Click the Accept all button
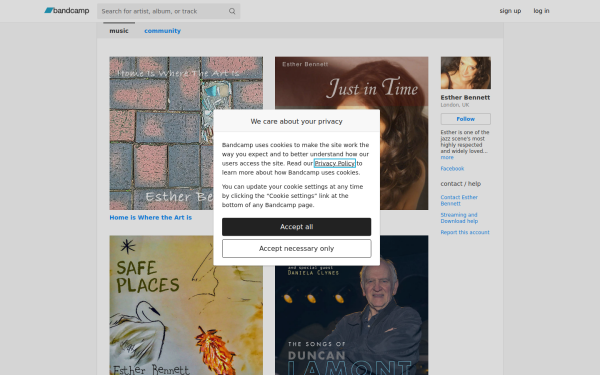The image size is (600, 375). 296,227
